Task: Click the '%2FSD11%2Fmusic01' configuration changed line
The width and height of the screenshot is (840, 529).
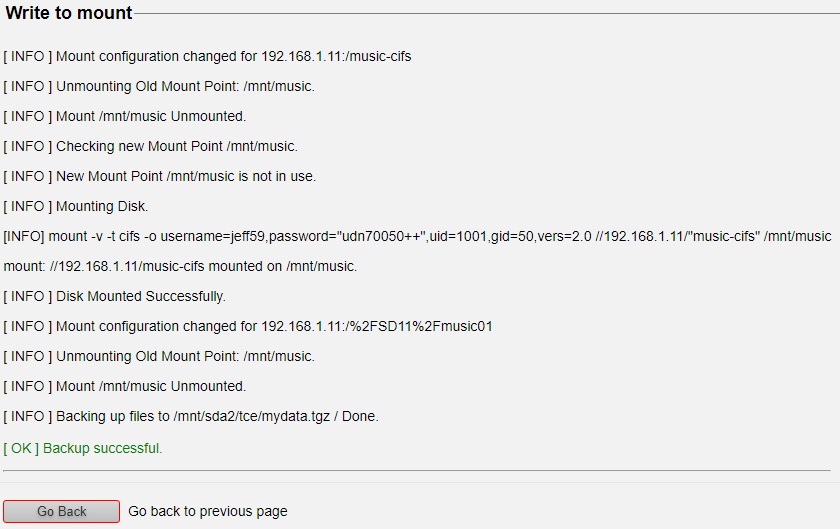Action: 248,326
